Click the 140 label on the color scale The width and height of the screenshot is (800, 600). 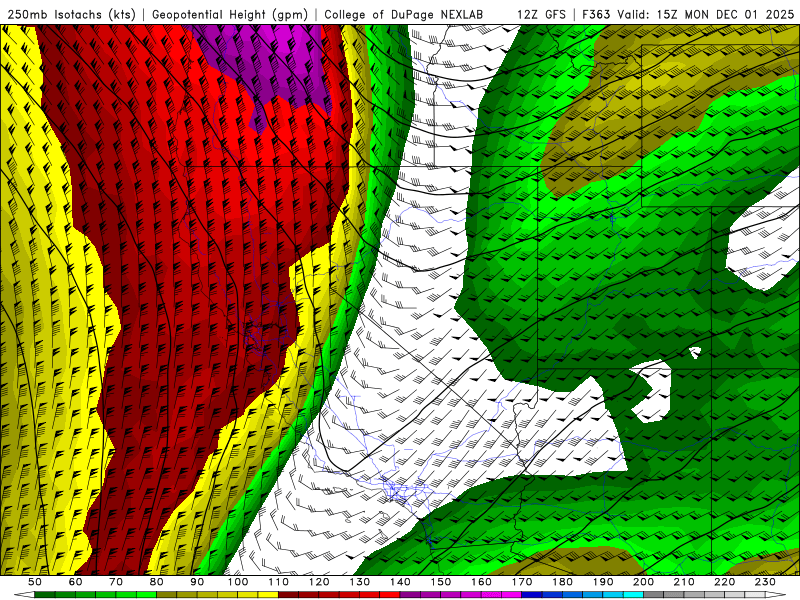[x=400, y=582]
